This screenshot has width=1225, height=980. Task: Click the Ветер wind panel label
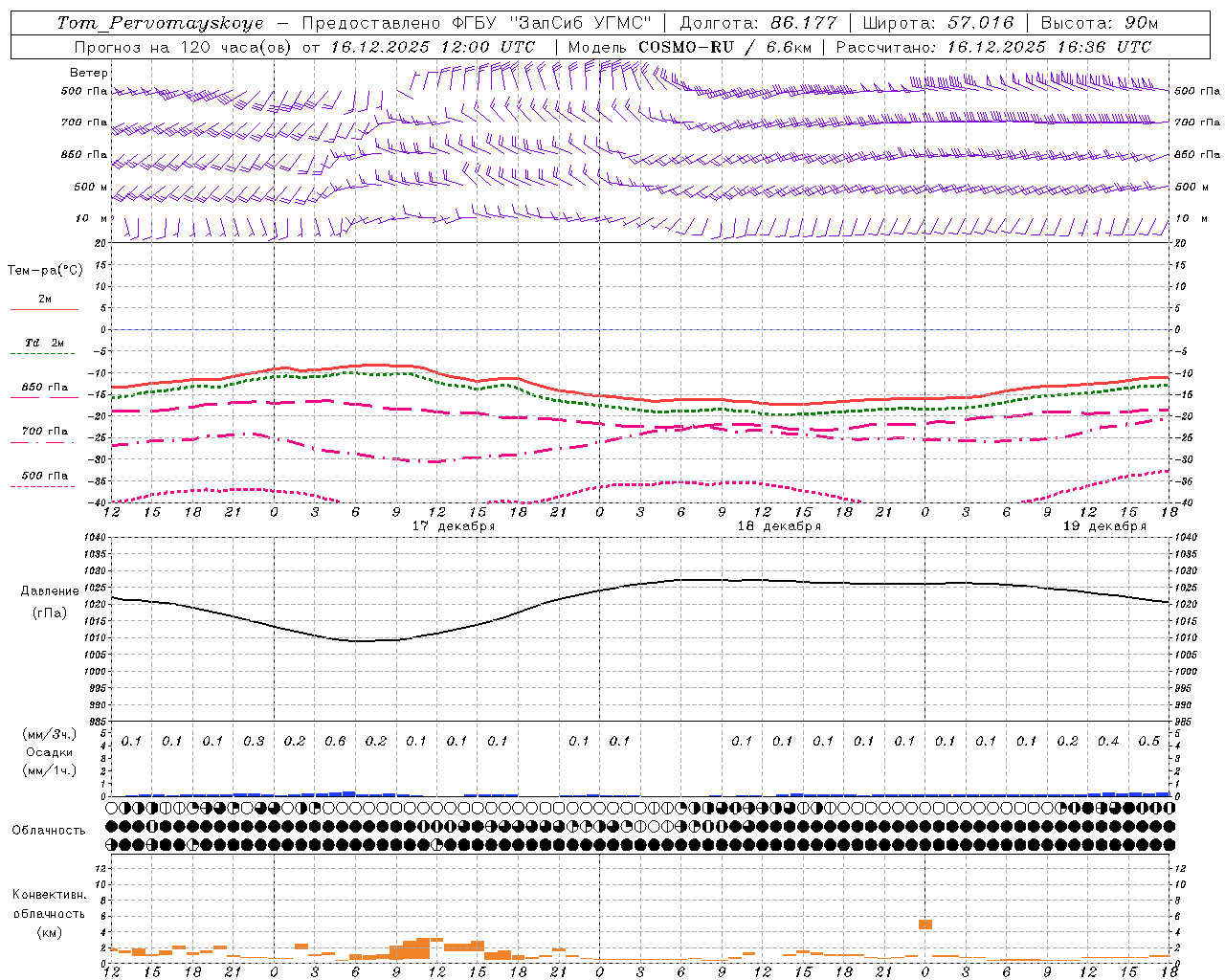pos(89,73)
